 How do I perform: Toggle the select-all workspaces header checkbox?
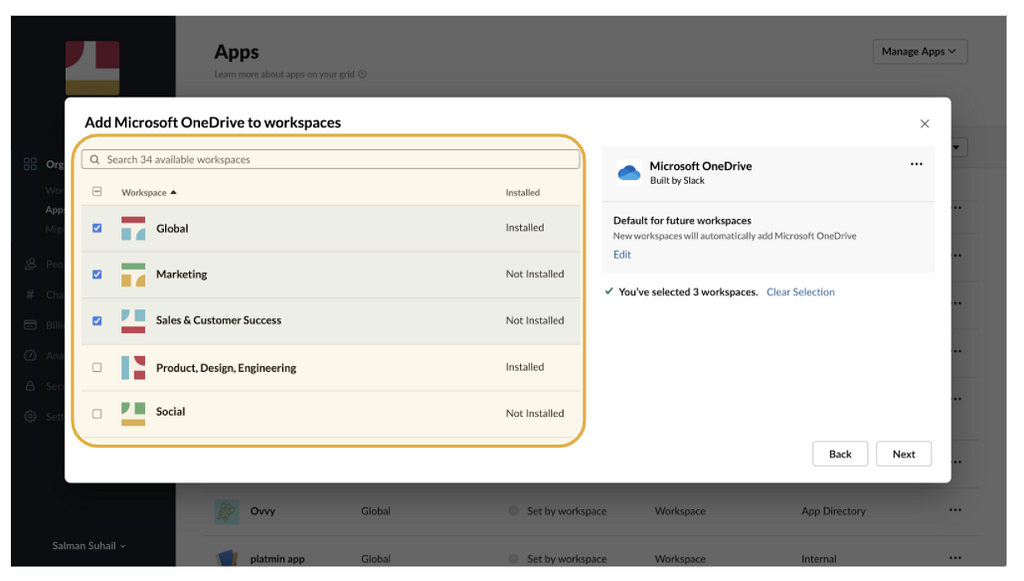(97, 191)
